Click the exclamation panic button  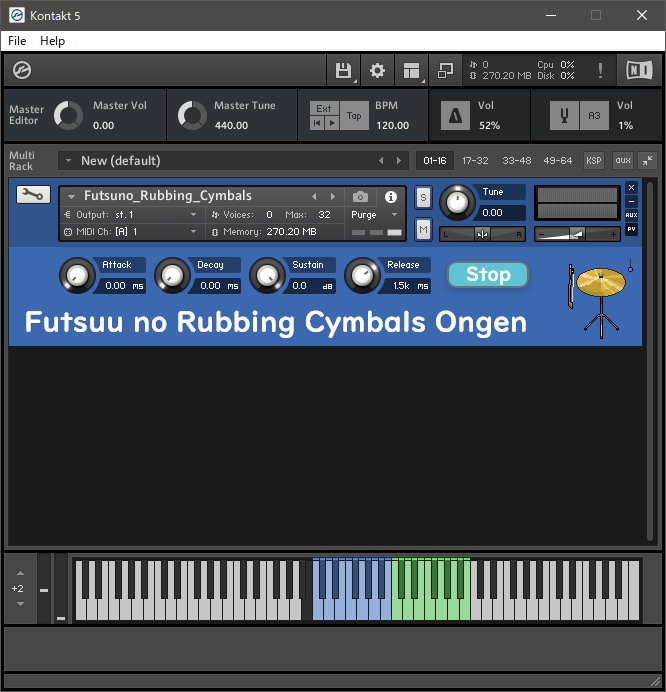click(x=600, y=70)
